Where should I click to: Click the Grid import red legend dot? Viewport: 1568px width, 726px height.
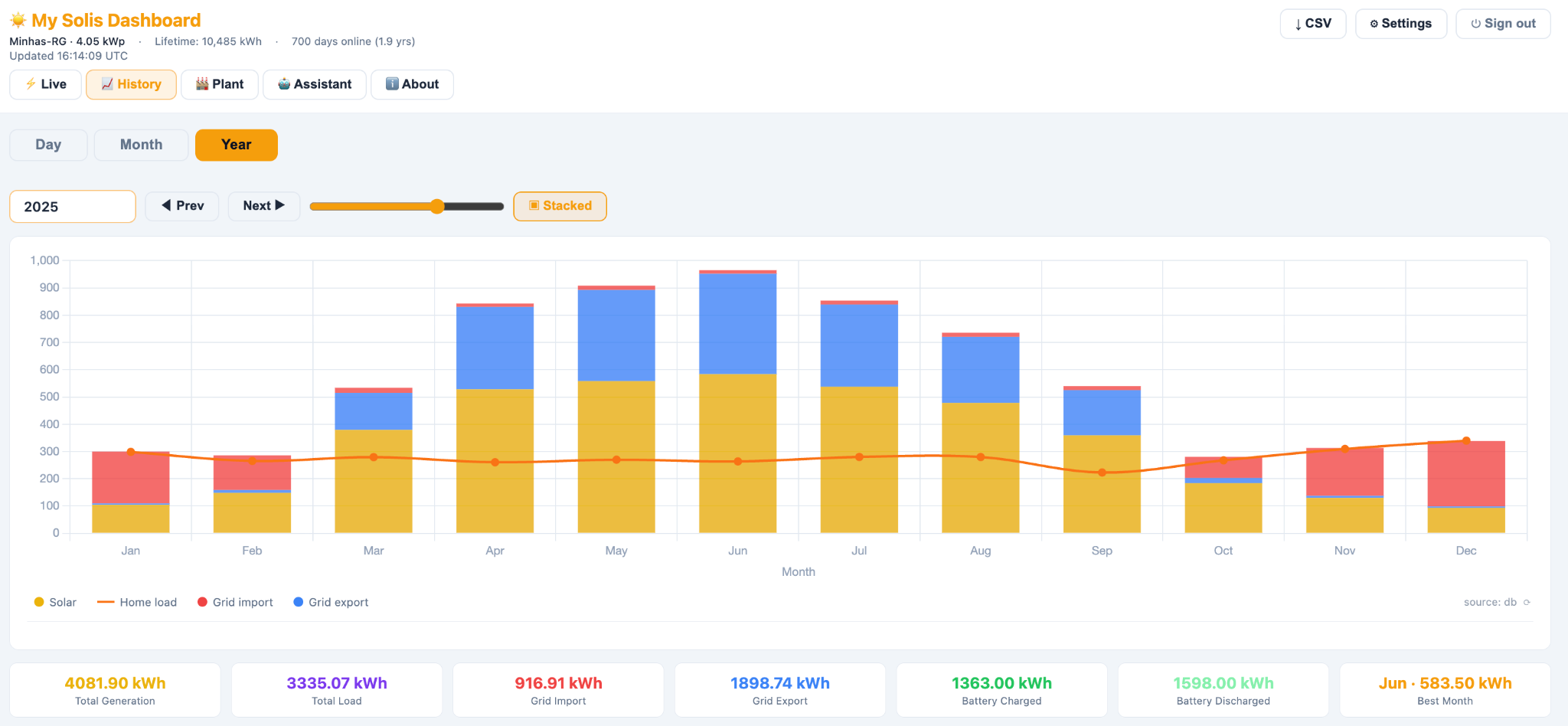coord(202,602)
